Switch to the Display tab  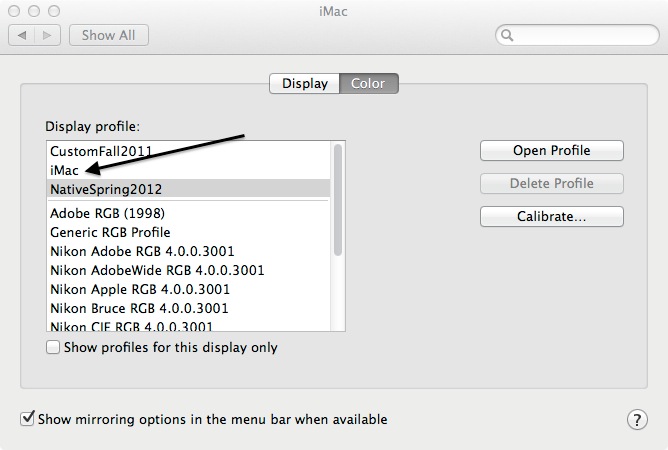(x=305, y=83)
